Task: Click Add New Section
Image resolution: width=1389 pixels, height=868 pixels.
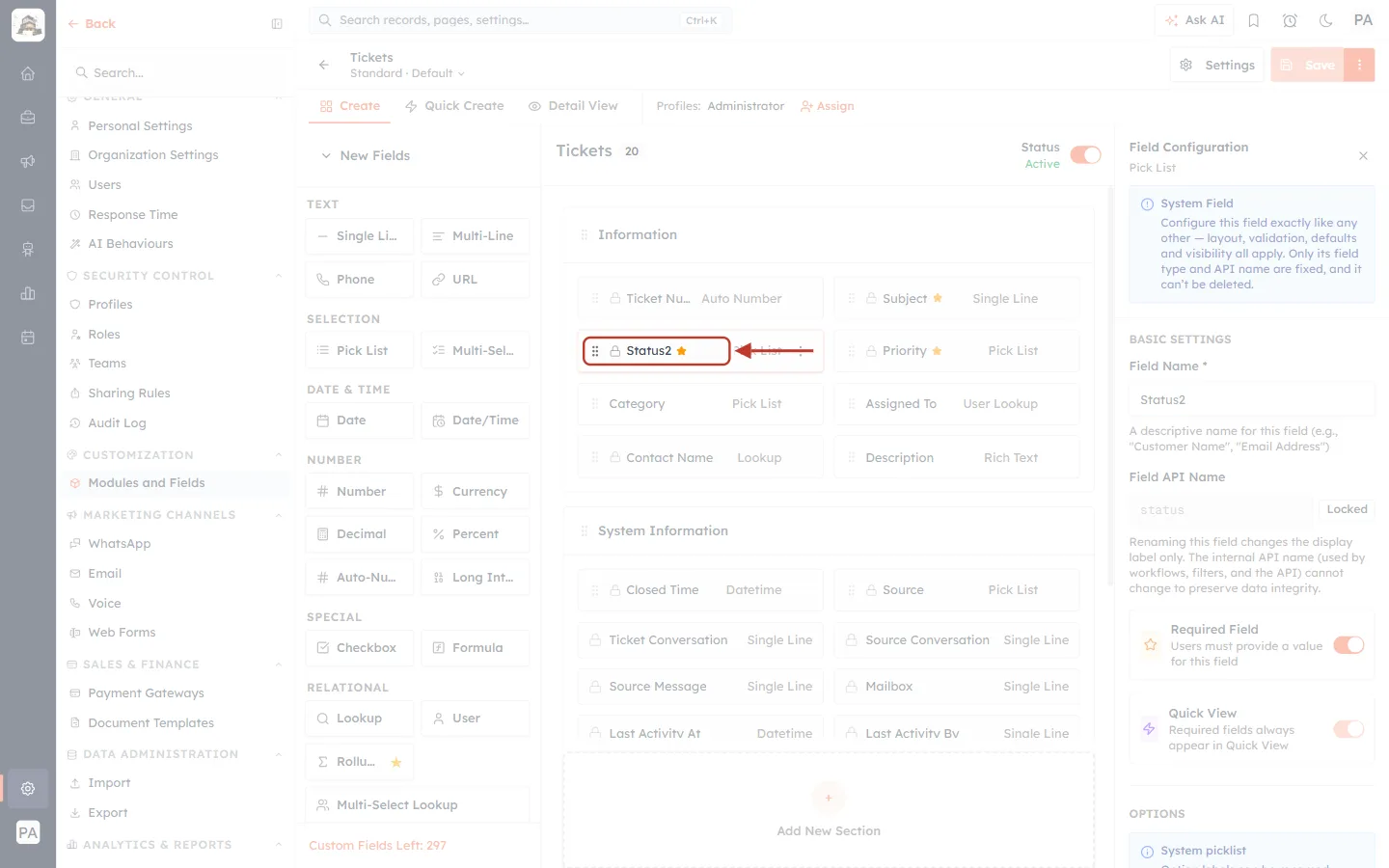Action: [829, 810]
